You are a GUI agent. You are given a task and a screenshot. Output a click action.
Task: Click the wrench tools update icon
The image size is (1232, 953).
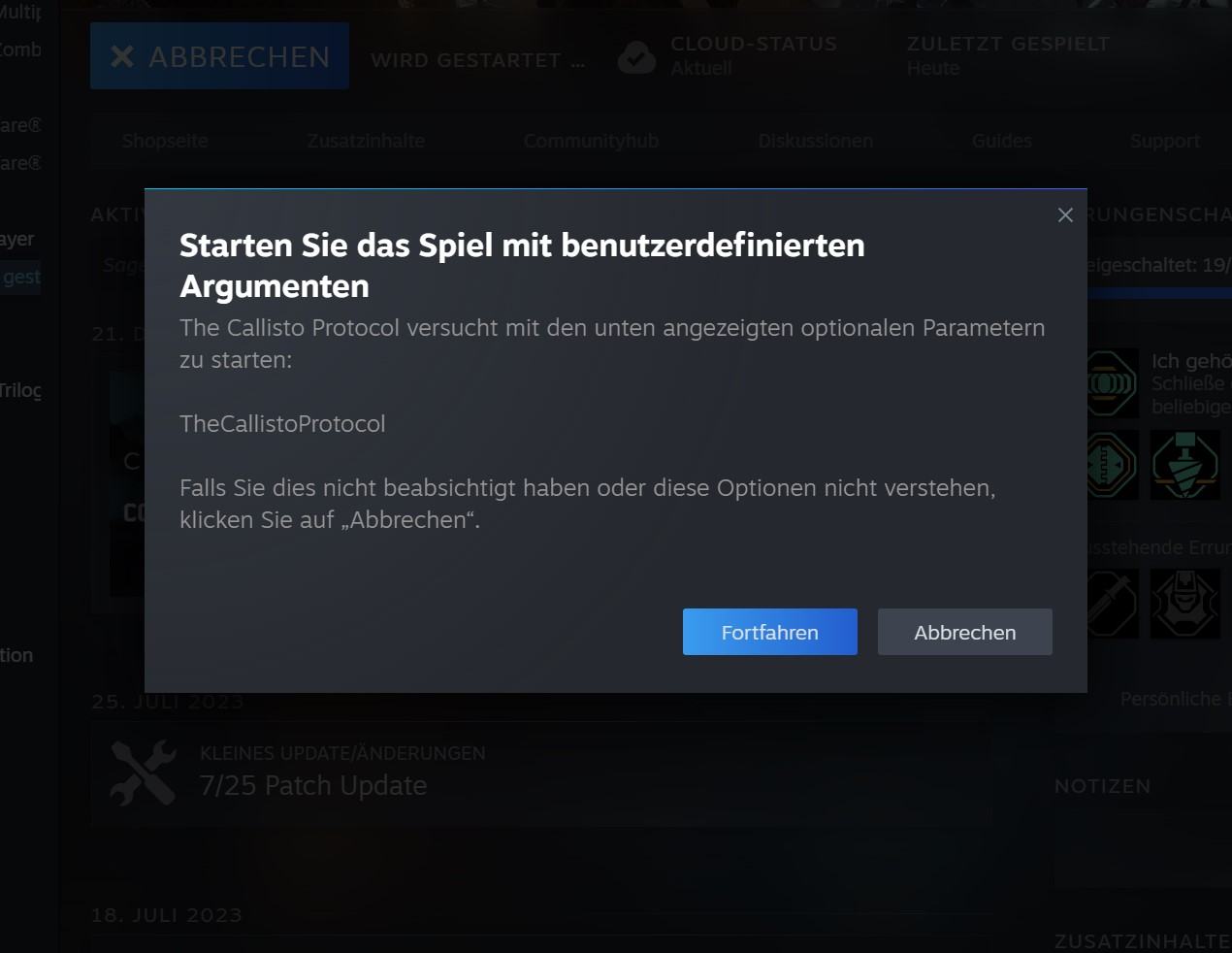coord(144,773)
